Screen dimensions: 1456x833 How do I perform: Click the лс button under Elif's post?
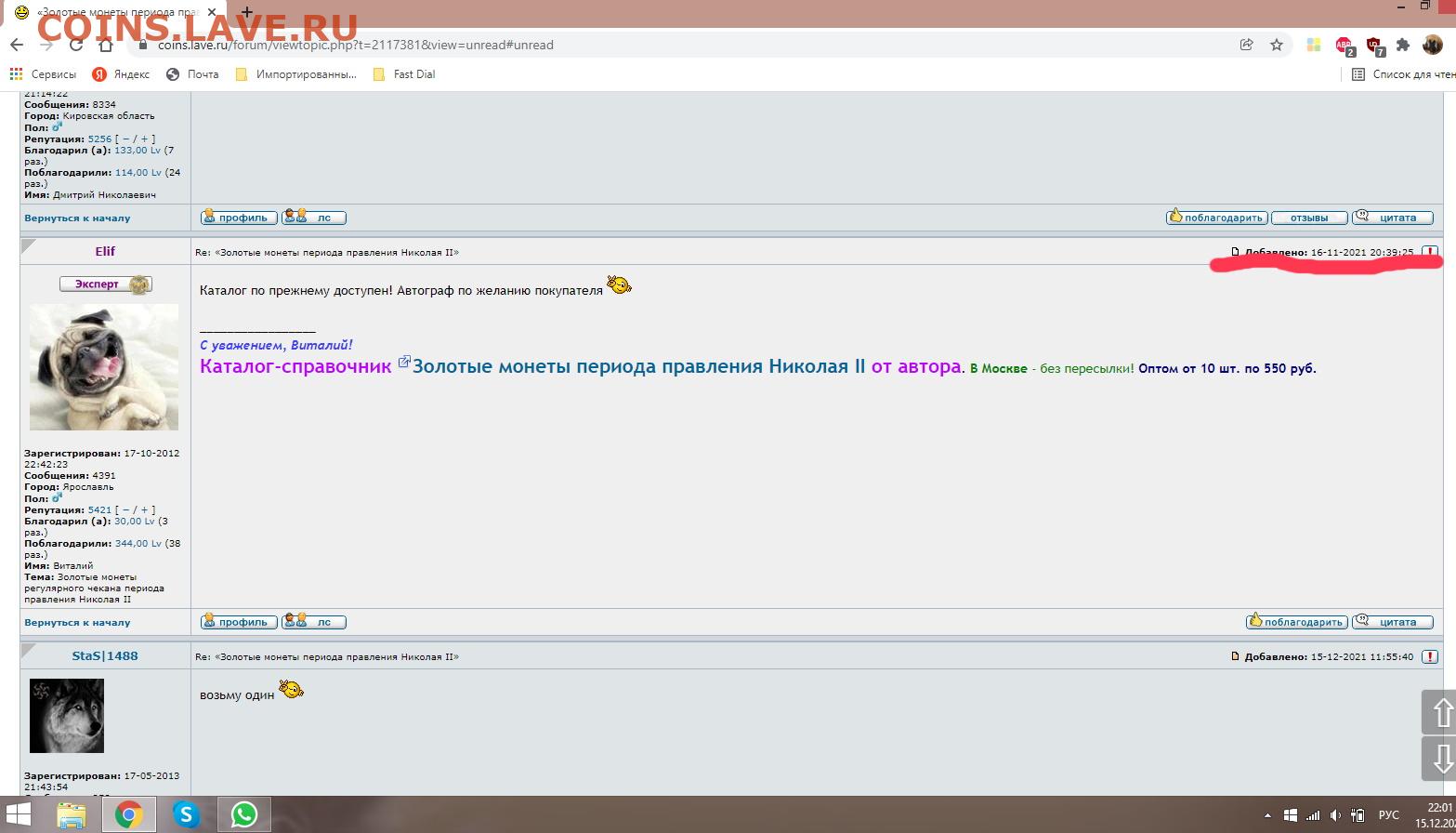click(314, 622)
